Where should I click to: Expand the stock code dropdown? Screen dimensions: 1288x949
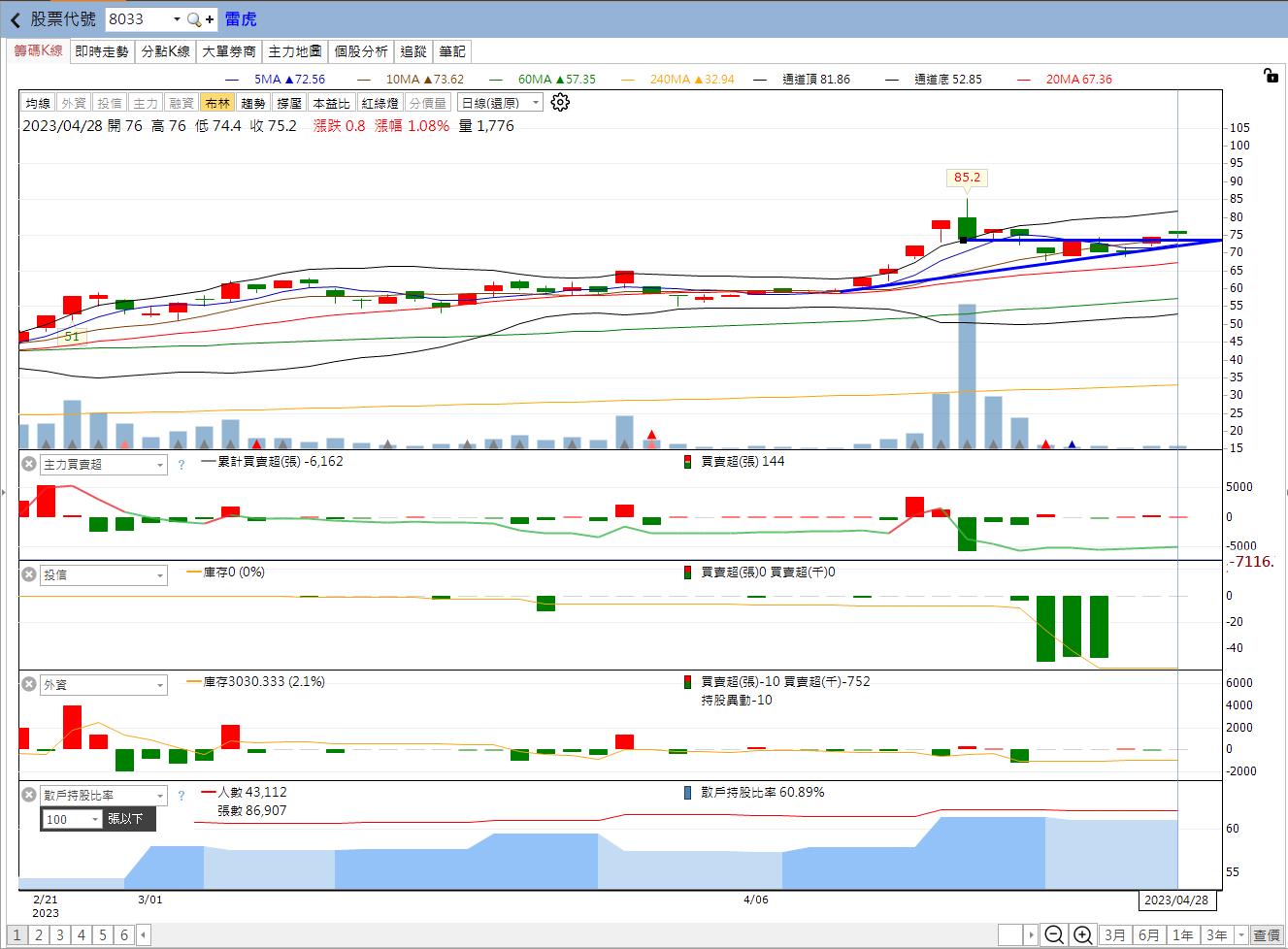point(176,19)
